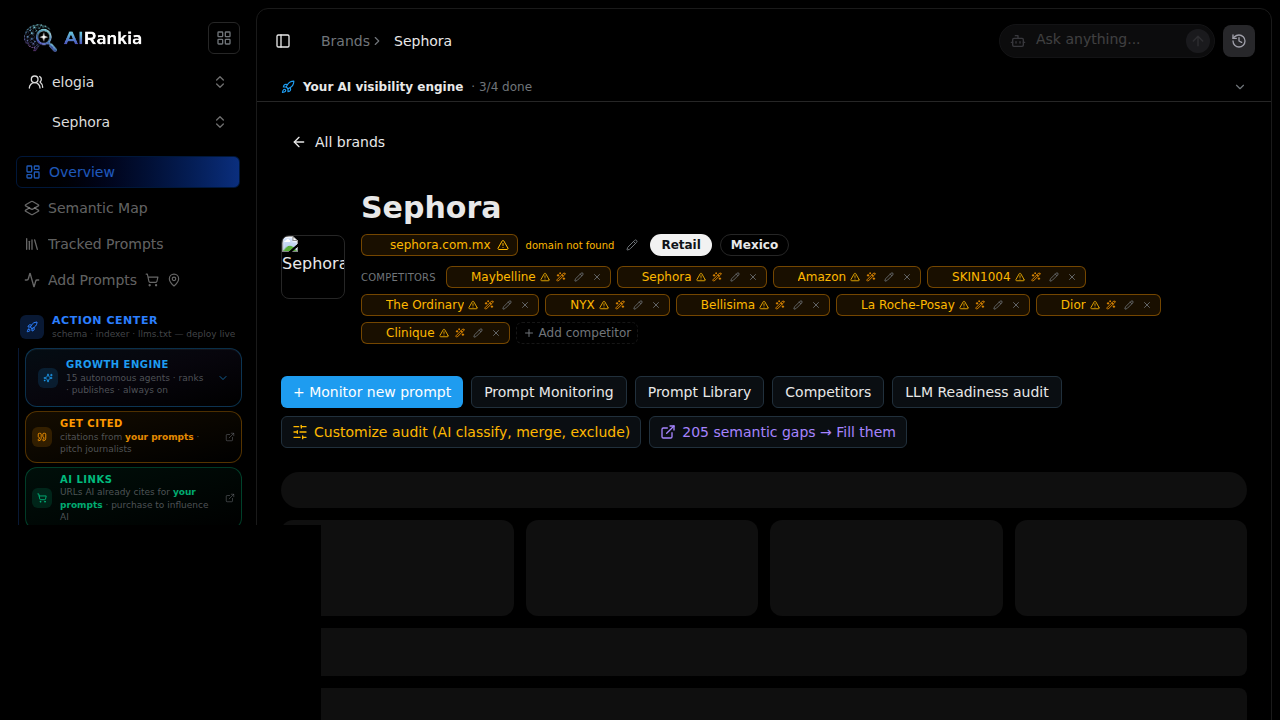Go back to All brands
Image resolution: width=1280 pixels, height=720 pixels.
(338, 142)
